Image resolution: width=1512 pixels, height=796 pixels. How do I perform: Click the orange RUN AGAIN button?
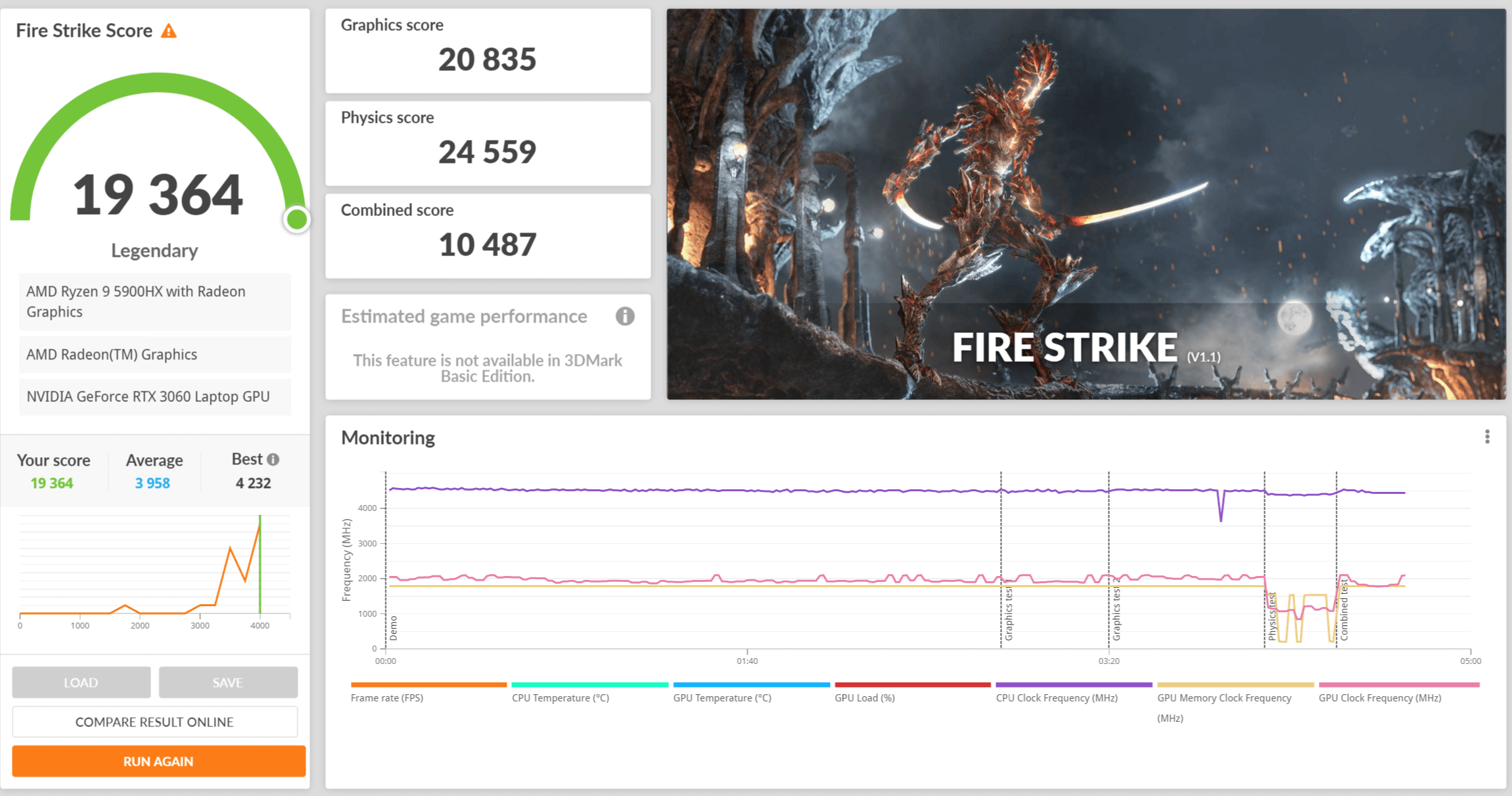[x=158, y=761]
